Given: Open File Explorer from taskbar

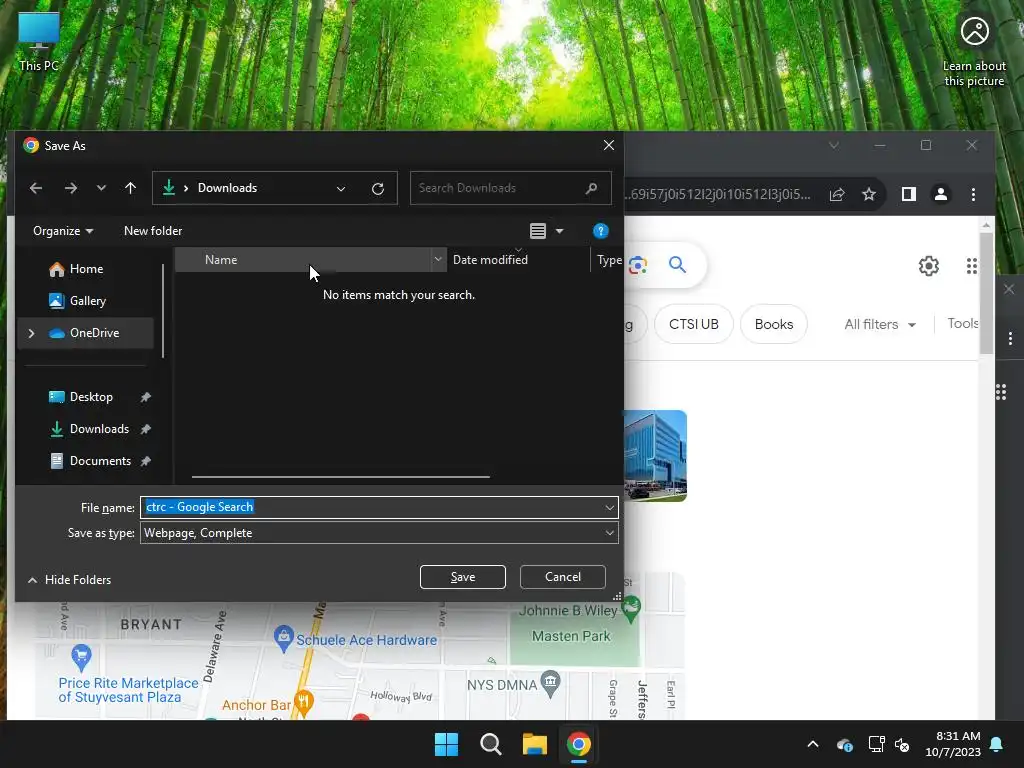Looking at the screenshot, I should 534,744.
